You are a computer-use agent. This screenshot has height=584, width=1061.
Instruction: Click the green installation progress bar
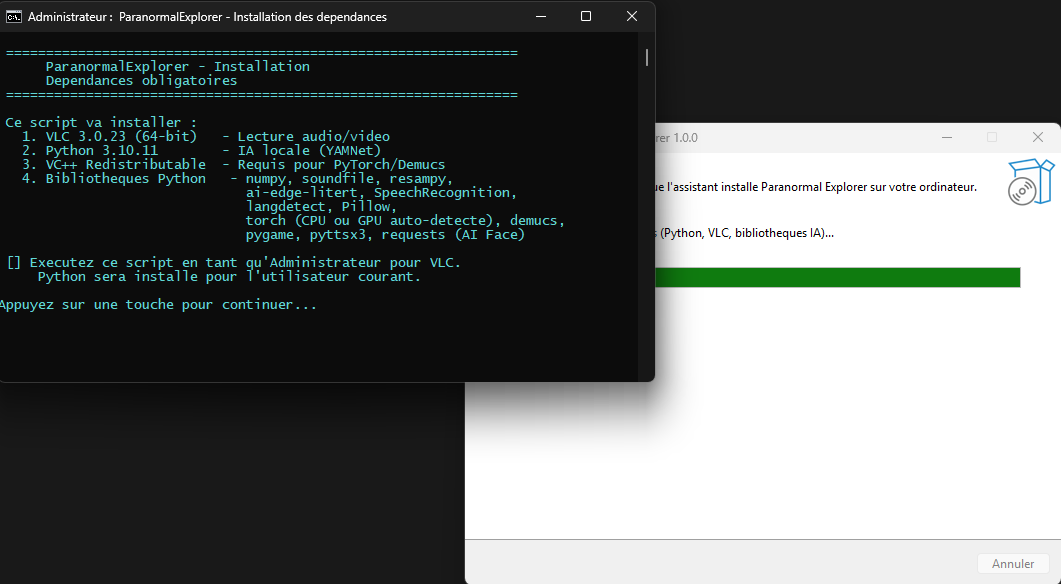(x=837, y=277)
